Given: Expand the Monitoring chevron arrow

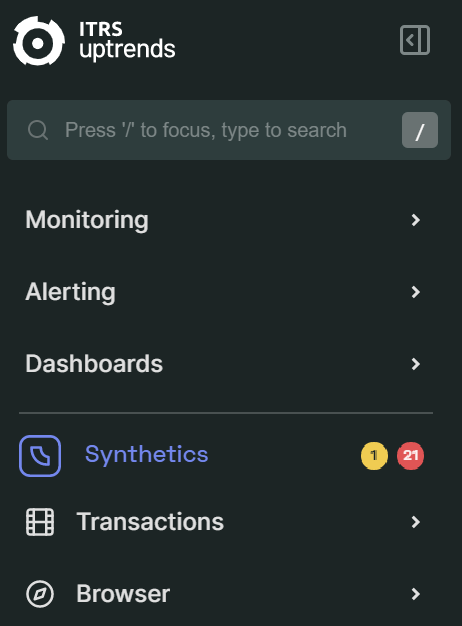Looking at the screenshot, I should pyautogui.click(x=416, y=220).
